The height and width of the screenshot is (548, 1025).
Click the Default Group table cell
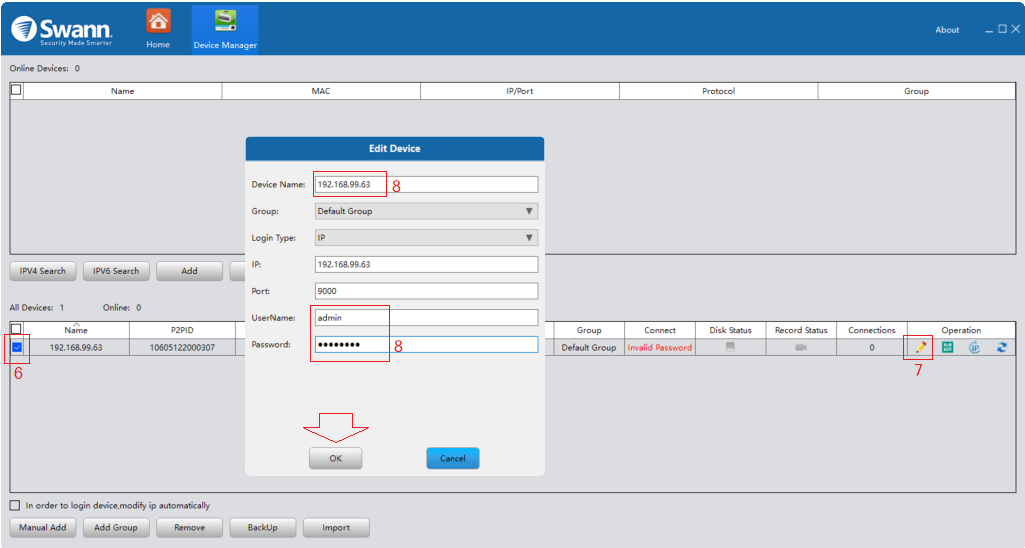click(588, 347)
